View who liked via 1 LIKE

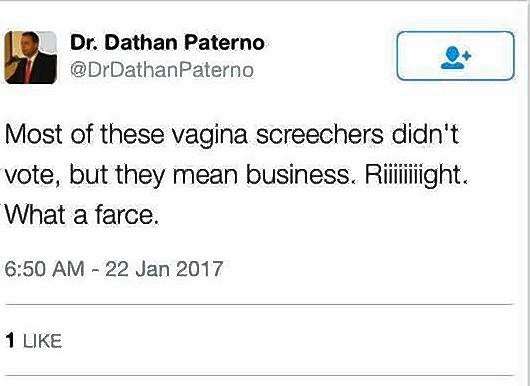click(33, 340)
